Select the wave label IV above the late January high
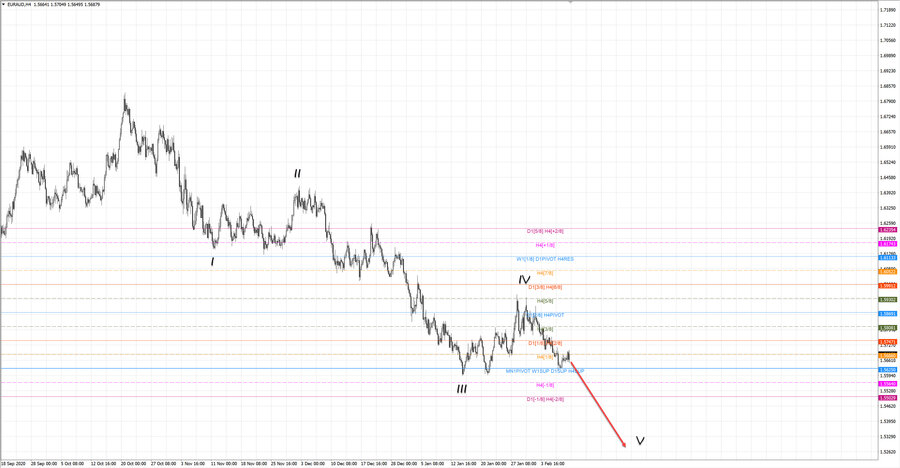 pyautogui.click(x=524, y=280)
